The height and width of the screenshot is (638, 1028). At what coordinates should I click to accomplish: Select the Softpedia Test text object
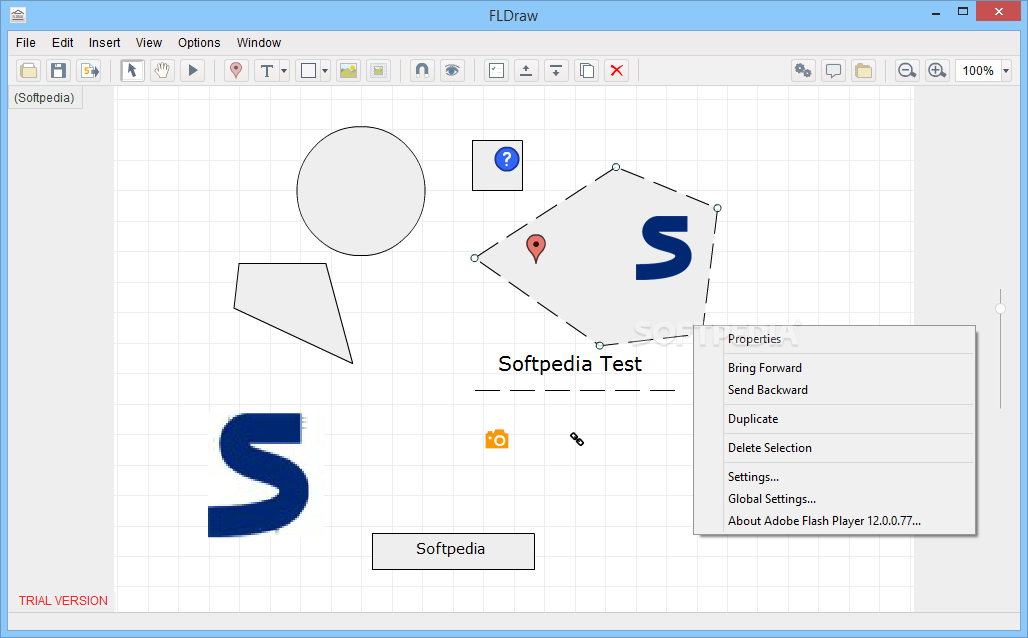(570, 364)
